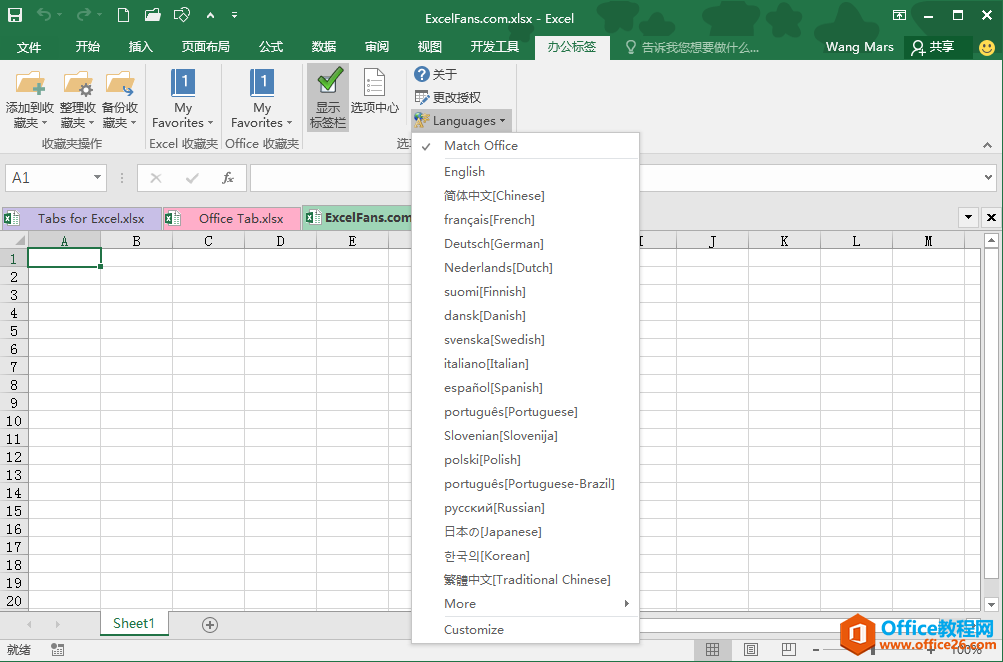Choose italiano[Italian] language
Screen dimensions: 1003x662
525,363
